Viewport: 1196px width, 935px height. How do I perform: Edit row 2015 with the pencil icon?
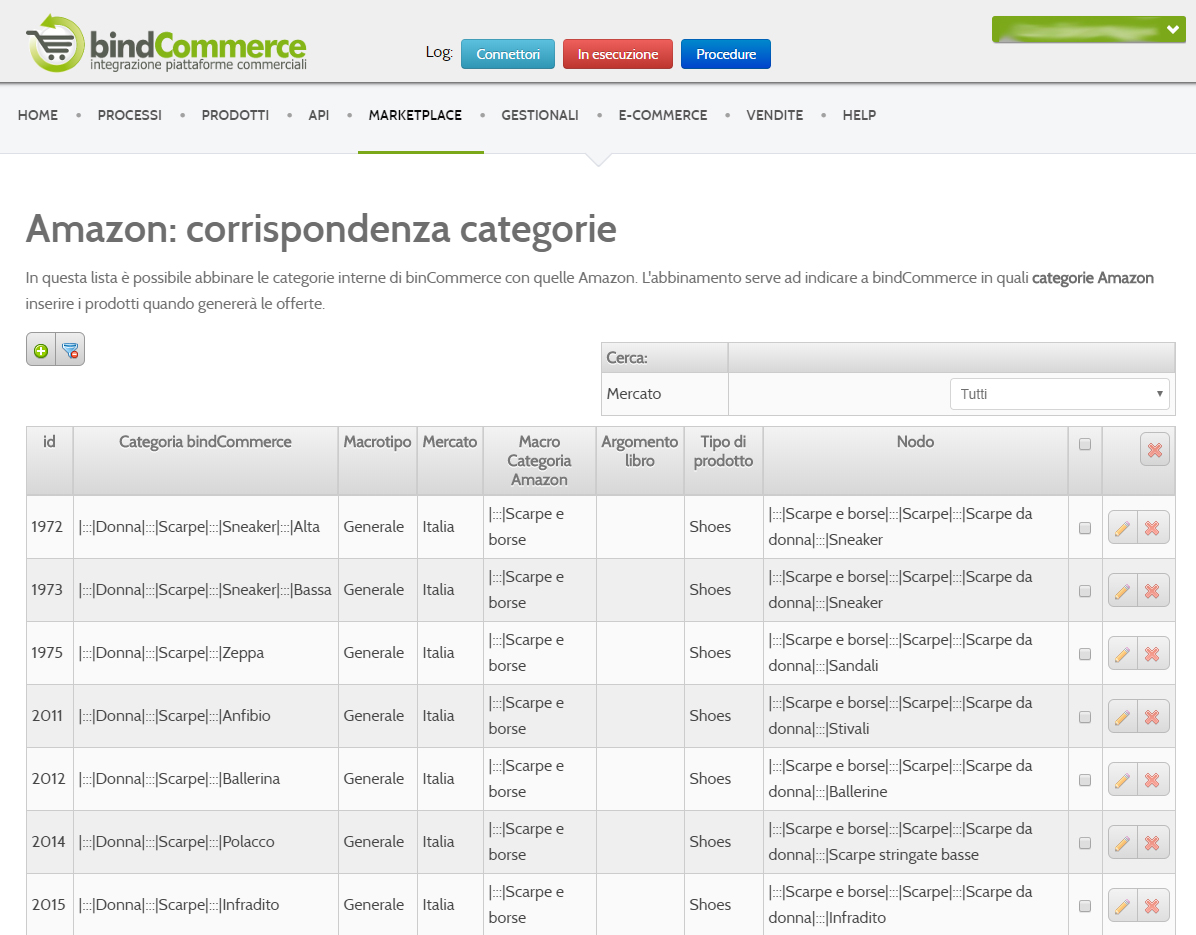click(1122, 905)
